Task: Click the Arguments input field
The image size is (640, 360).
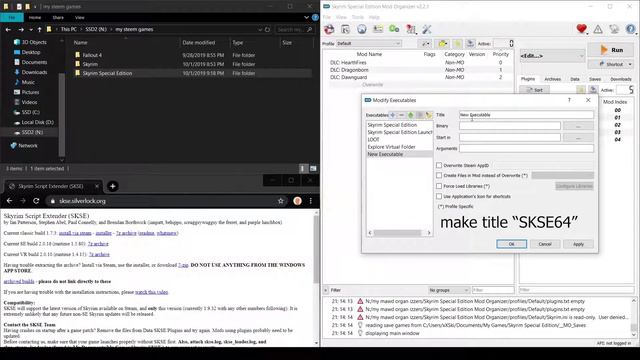Action: (x=526, y=149)
